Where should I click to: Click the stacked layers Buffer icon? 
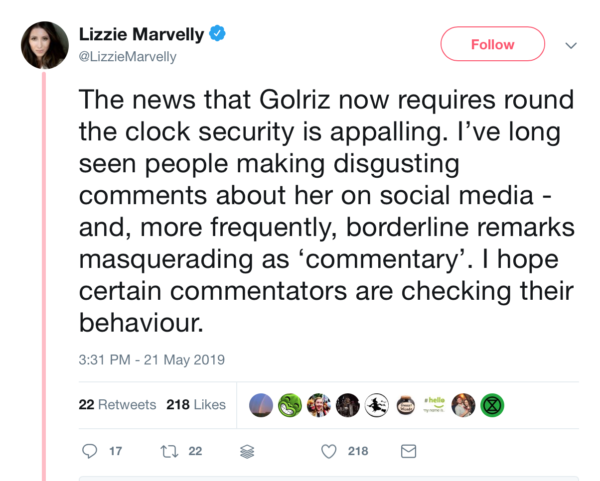click(248, 452)
